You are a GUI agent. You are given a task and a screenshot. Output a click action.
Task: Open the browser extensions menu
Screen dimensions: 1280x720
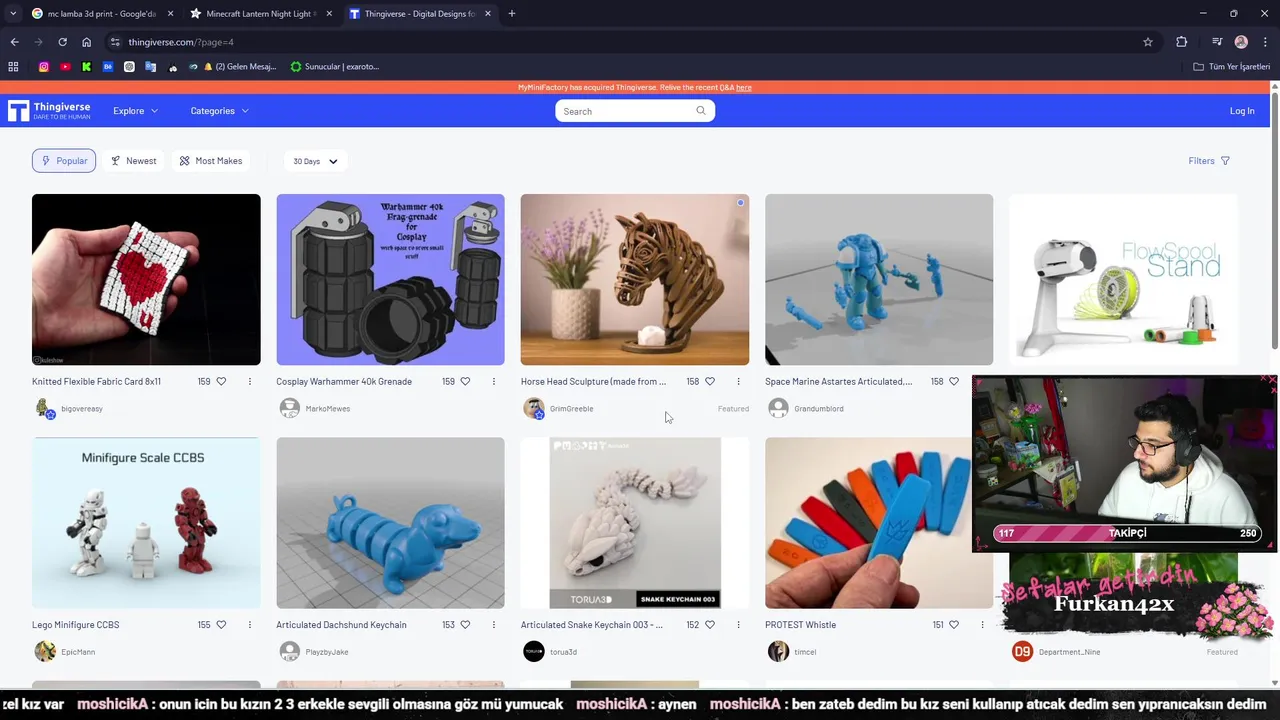(1182, 42)
